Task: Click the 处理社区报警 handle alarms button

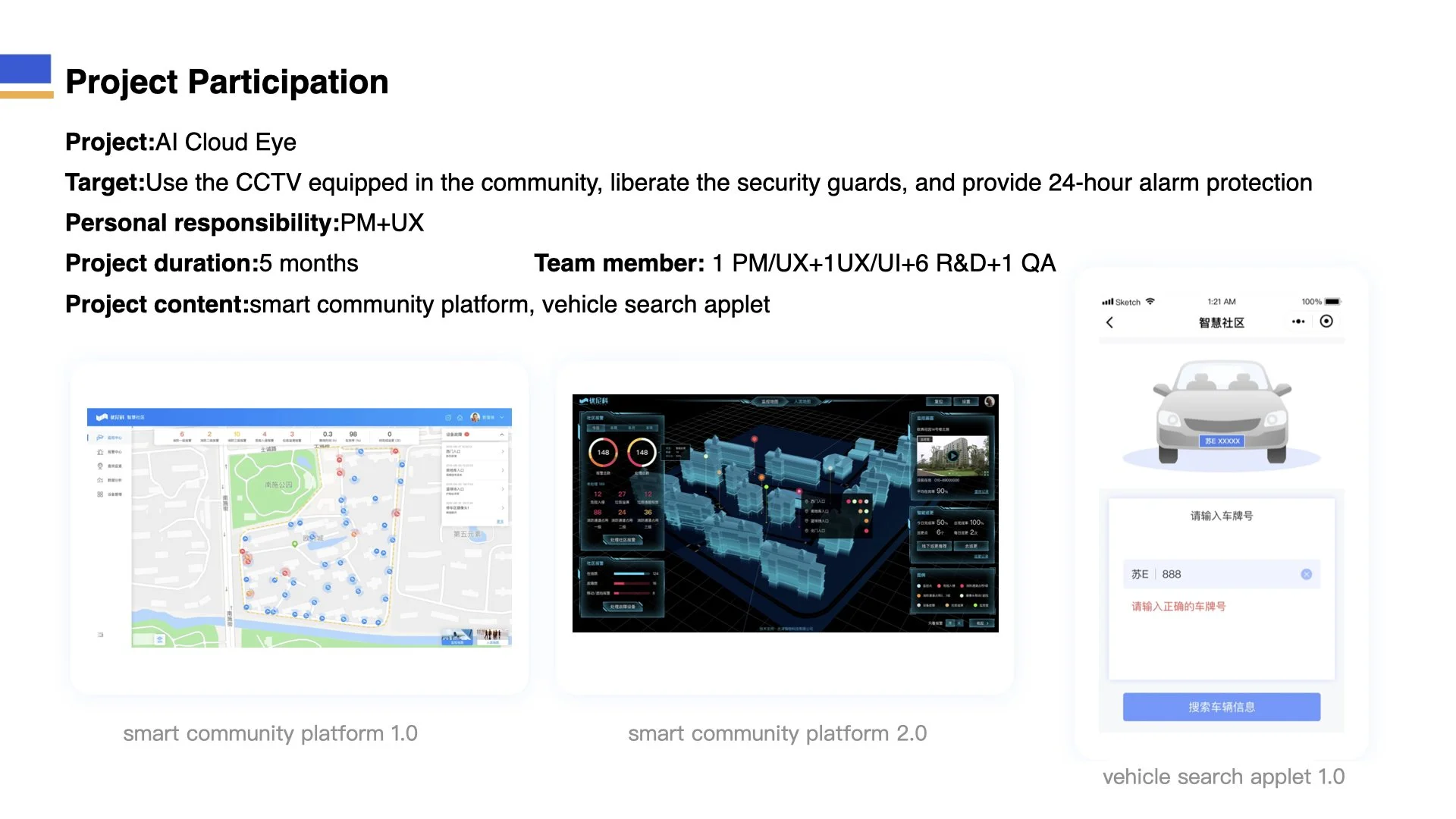Action: tap(623, 539)
